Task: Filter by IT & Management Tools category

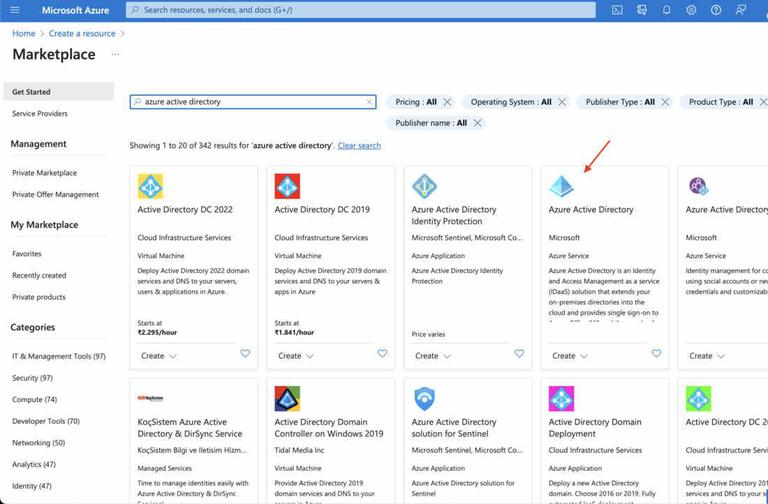Action: 59,356
